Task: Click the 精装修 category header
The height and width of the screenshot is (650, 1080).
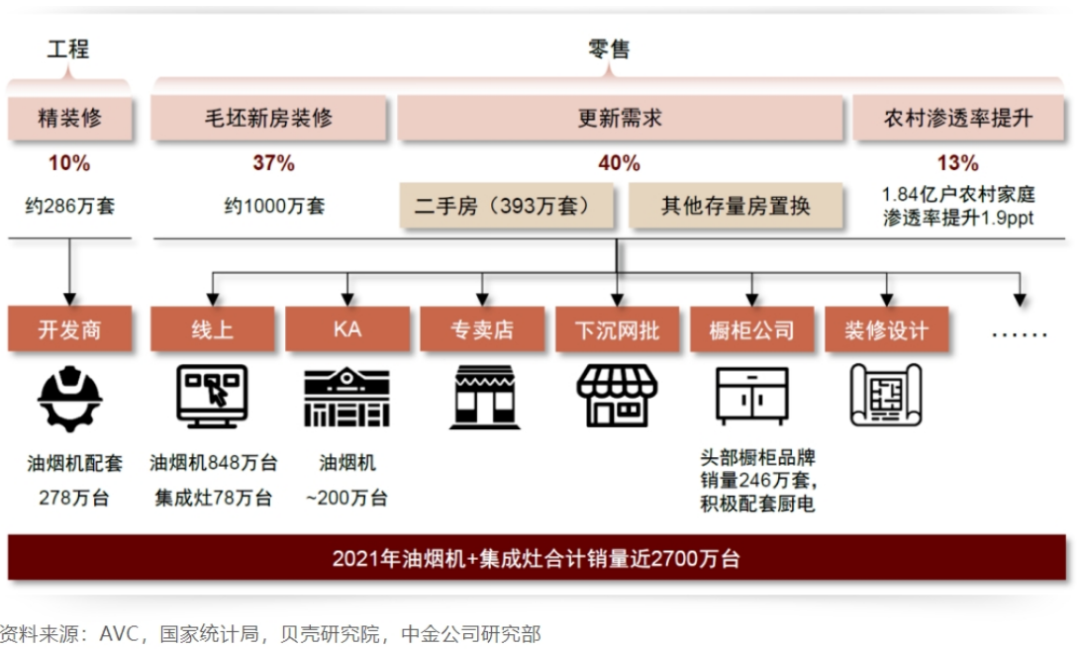Action: (x=69, y=119)
